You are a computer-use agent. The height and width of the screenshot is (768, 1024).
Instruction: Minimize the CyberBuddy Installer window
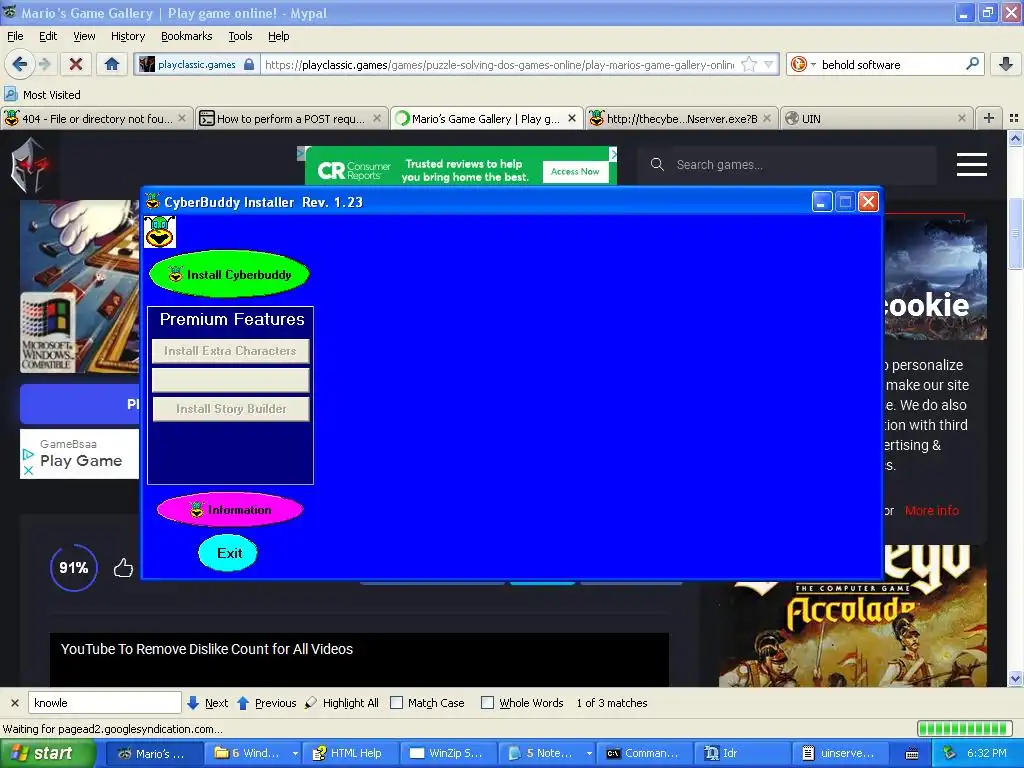(x=822, y=202)
